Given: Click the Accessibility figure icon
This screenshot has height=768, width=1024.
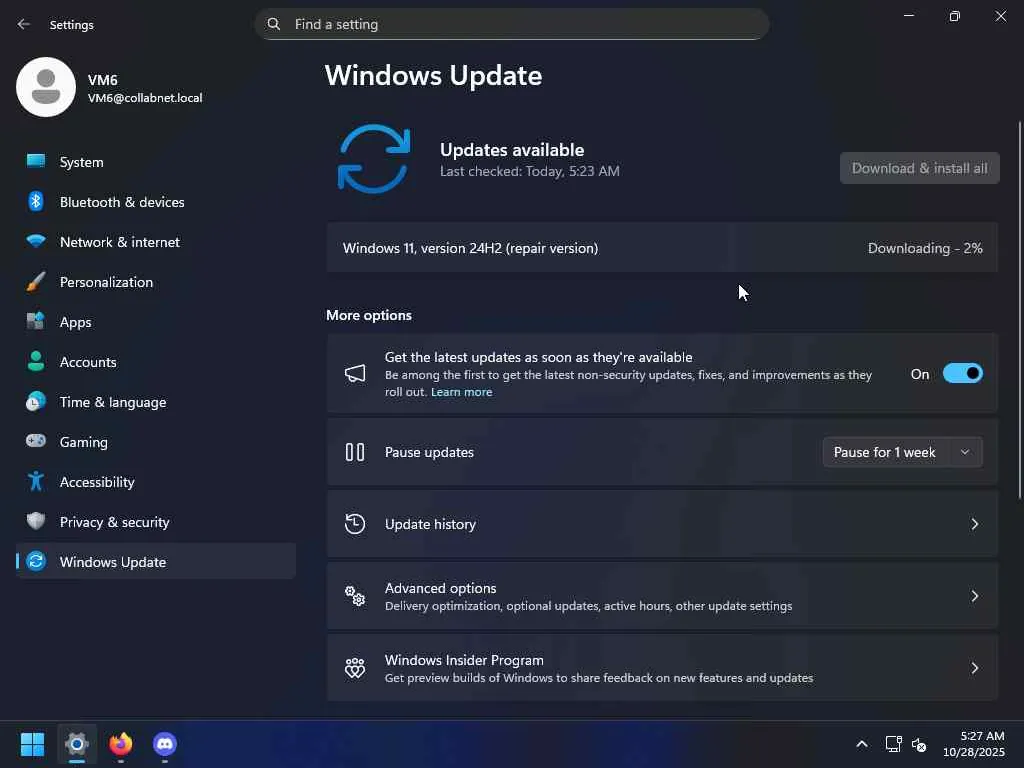Looking at the screenshot, I should (36, 481).
